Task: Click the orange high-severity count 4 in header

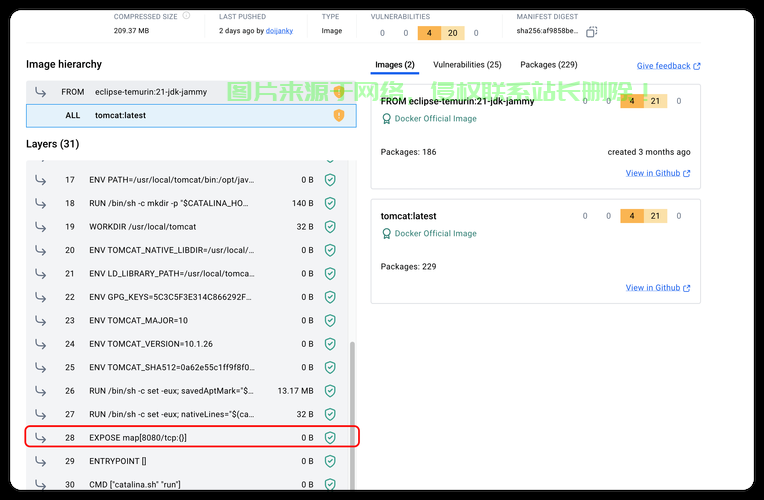Action: click(x=430, y=32)
